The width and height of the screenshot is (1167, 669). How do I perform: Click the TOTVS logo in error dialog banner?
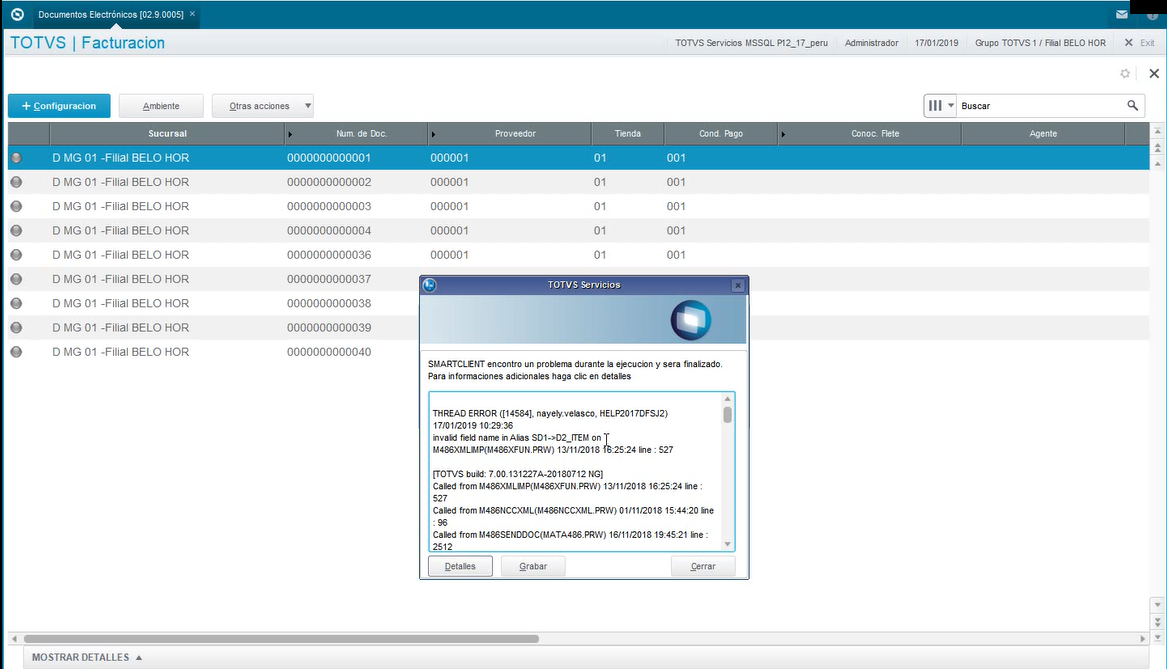point(691,320)
